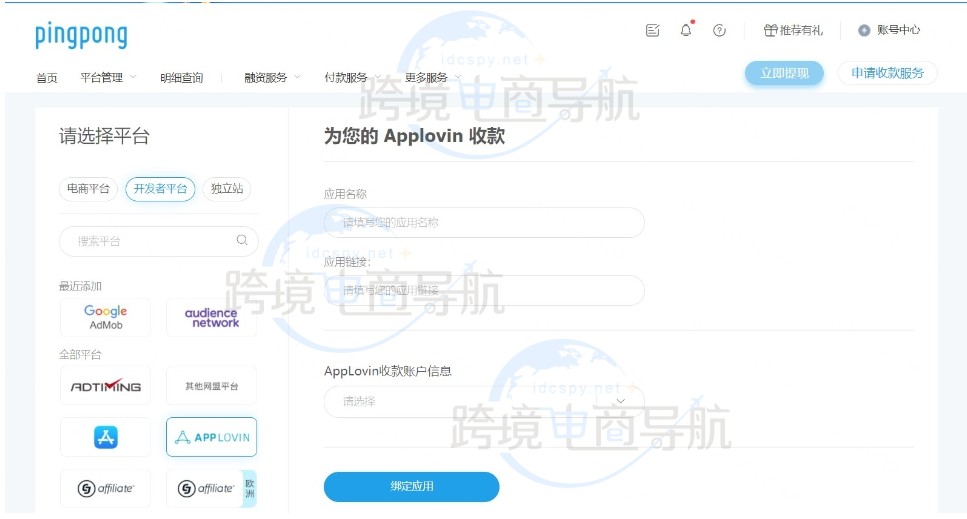Expand 付款服务 menu

[x=352, y=78]
